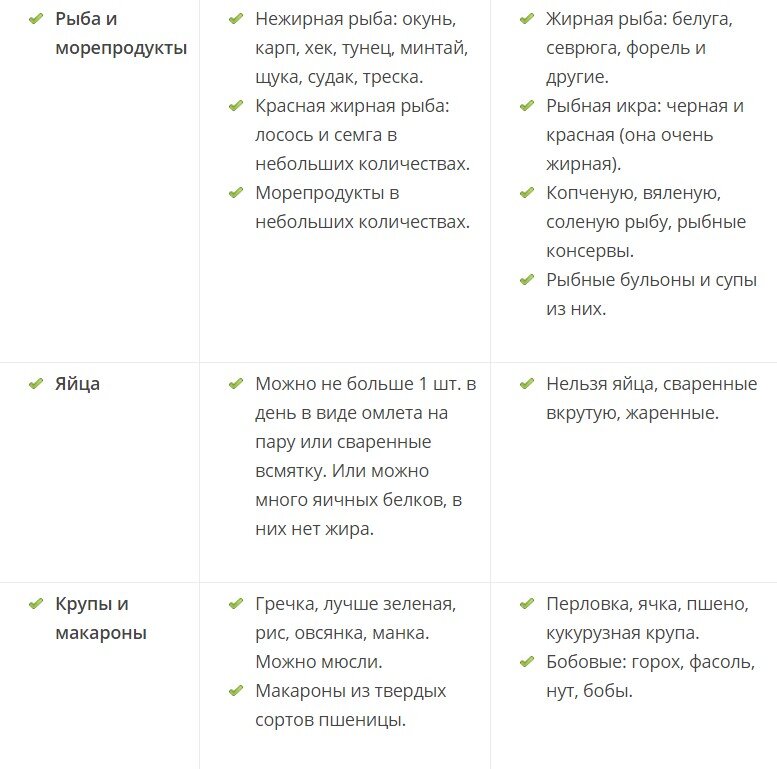Click the checkmark beside Копченую, вяленую
Image resolution: width=777 pixels, height=769 pixels.
527,192
